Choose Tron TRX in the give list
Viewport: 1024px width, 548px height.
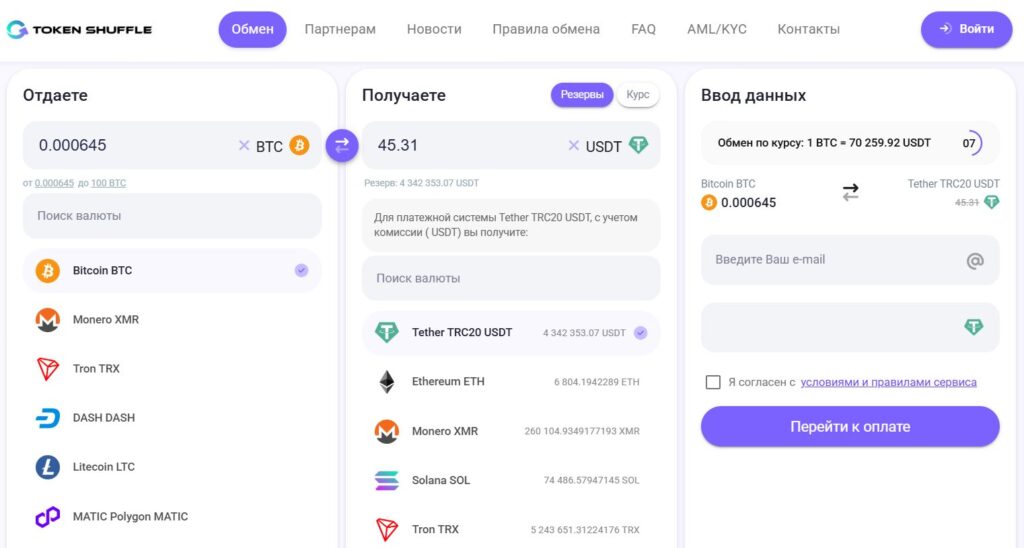[96, 369]
